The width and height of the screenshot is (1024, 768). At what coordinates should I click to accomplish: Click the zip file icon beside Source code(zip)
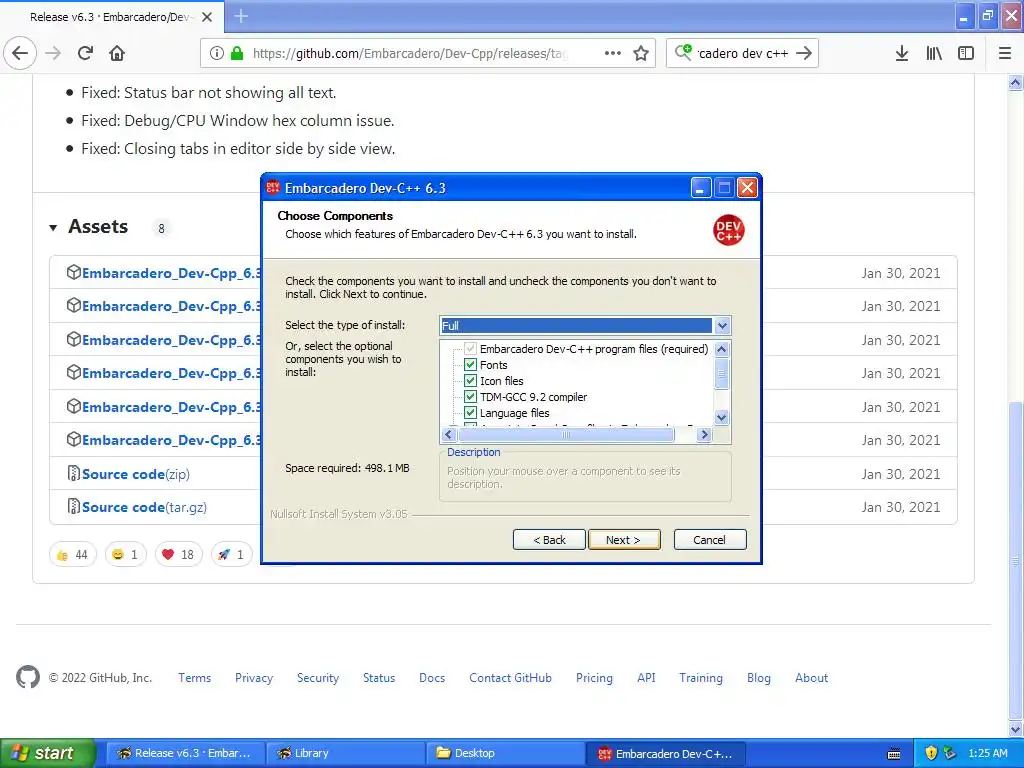pyautogui.click(x=74, y=473)
